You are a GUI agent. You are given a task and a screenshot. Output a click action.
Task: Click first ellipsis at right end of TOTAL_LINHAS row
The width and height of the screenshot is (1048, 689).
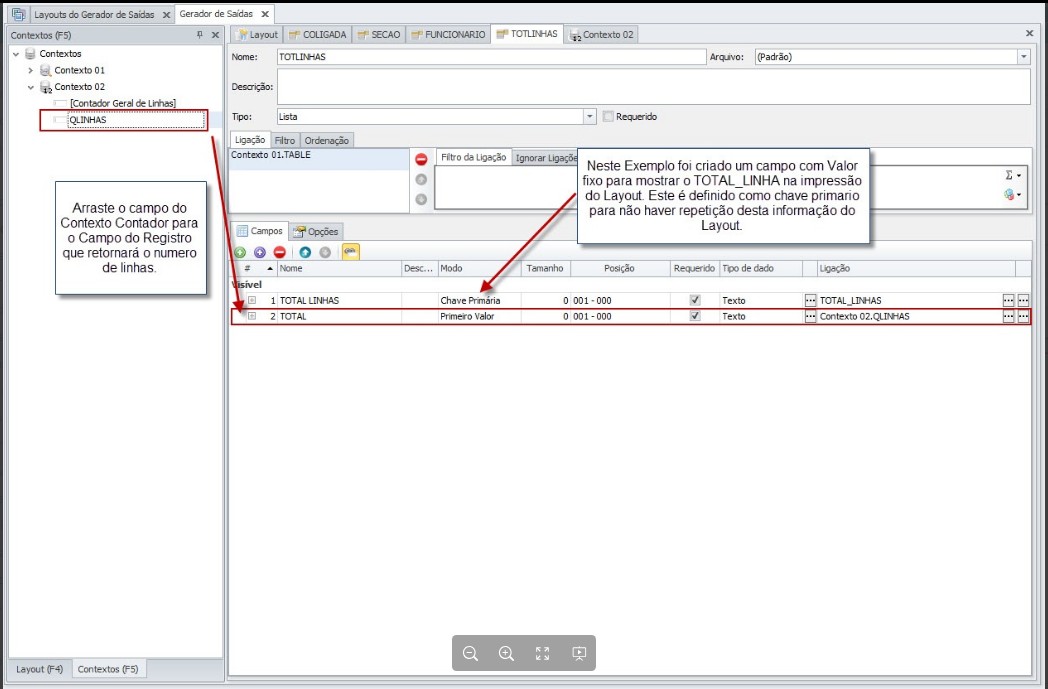pyautogui.click(x=1009, y=300)
